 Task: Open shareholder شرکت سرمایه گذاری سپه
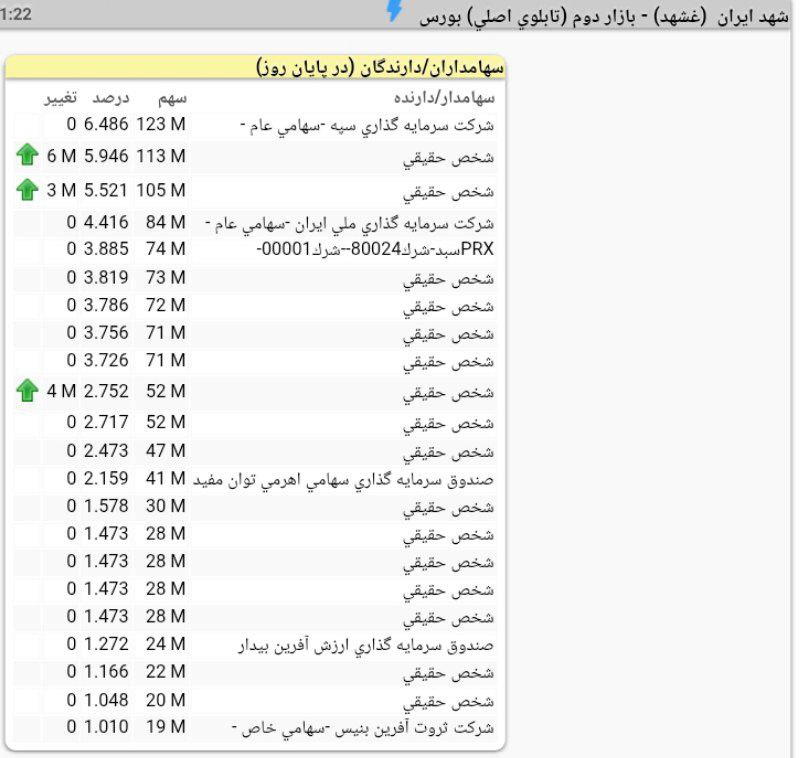click(x=368, y=126)
